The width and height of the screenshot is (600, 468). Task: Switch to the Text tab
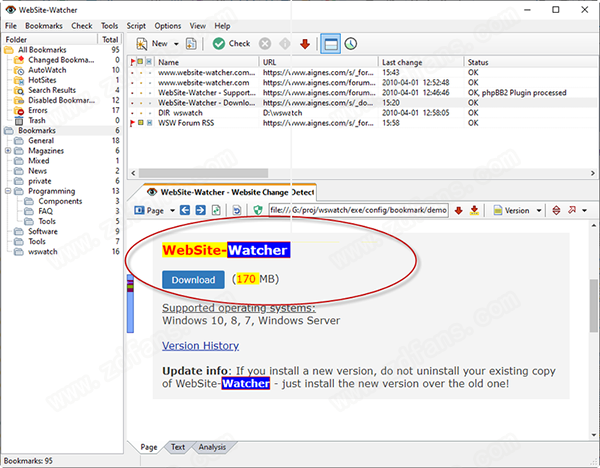click(x=178, y=447)
